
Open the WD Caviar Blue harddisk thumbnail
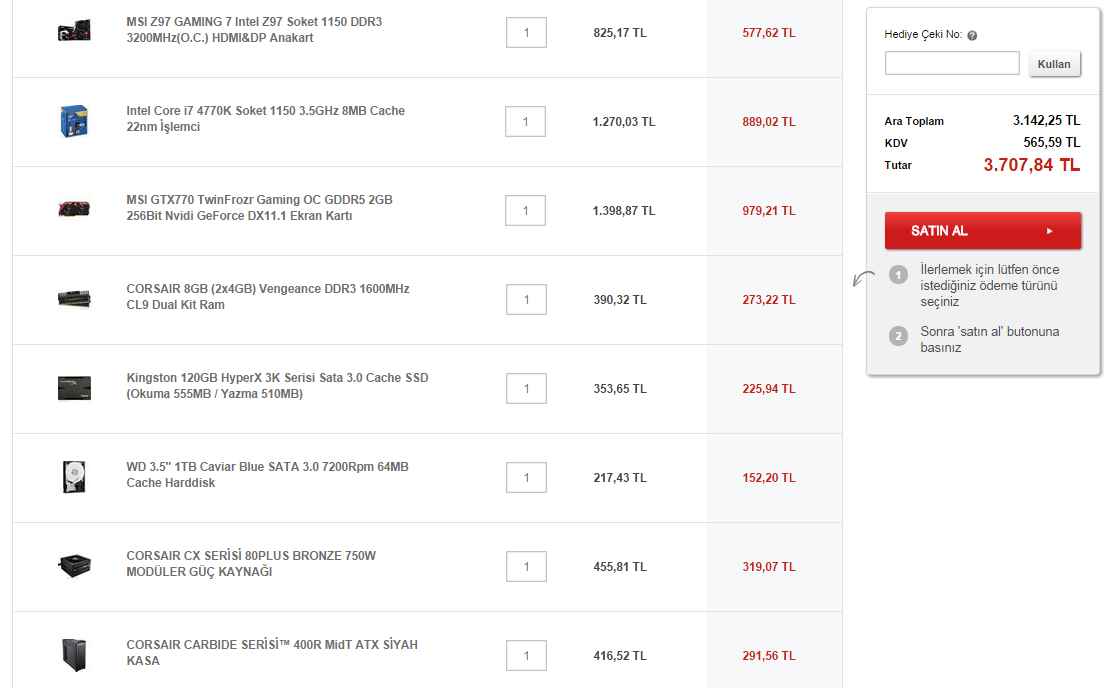click(74, 476)
